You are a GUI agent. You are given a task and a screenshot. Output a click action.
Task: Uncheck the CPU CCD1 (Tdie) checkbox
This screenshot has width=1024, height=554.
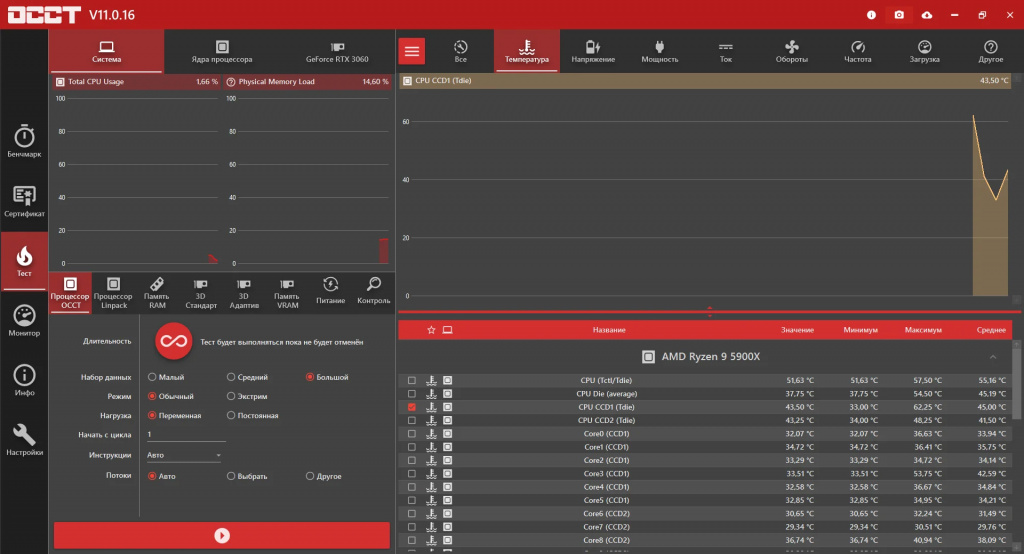[x=411, y=407]
